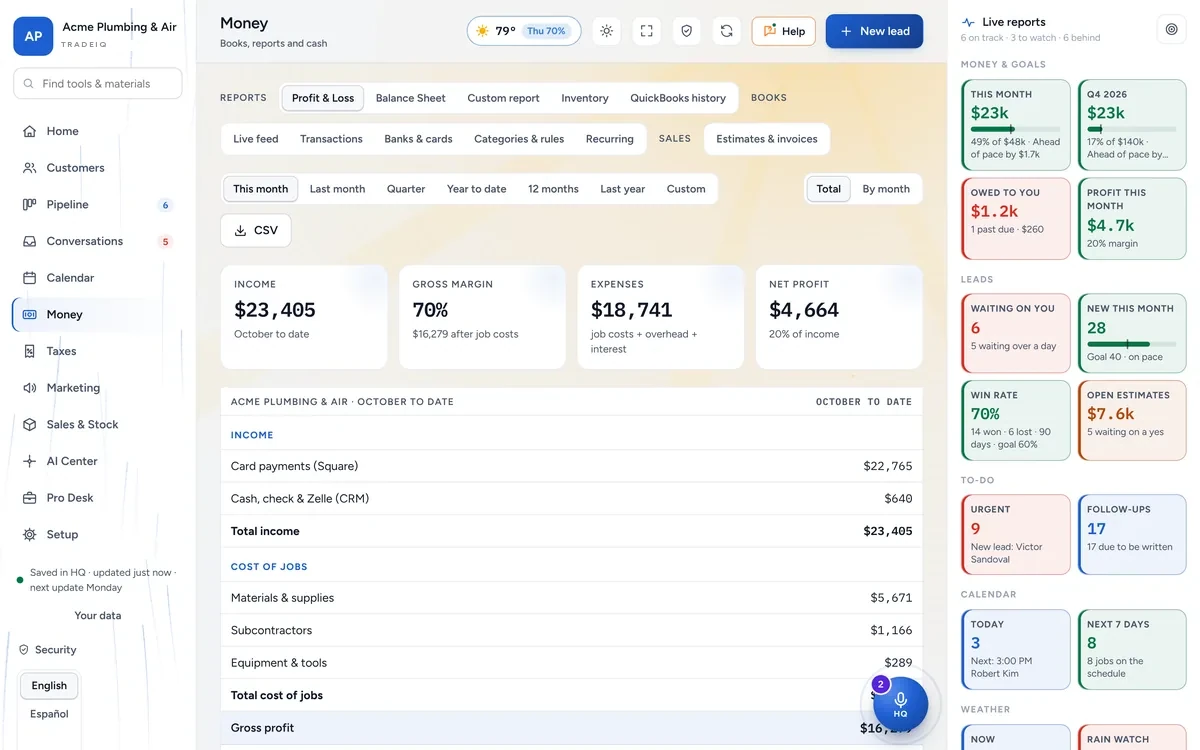Open the Live feed tab

click(256, 139)
